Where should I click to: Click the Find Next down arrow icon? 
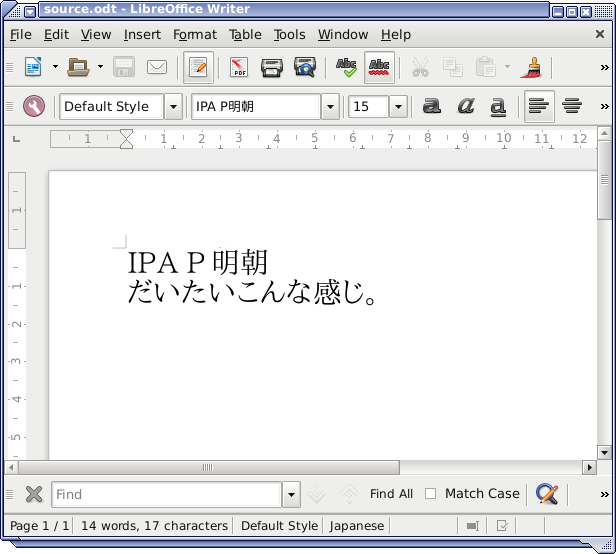[316, 494]
